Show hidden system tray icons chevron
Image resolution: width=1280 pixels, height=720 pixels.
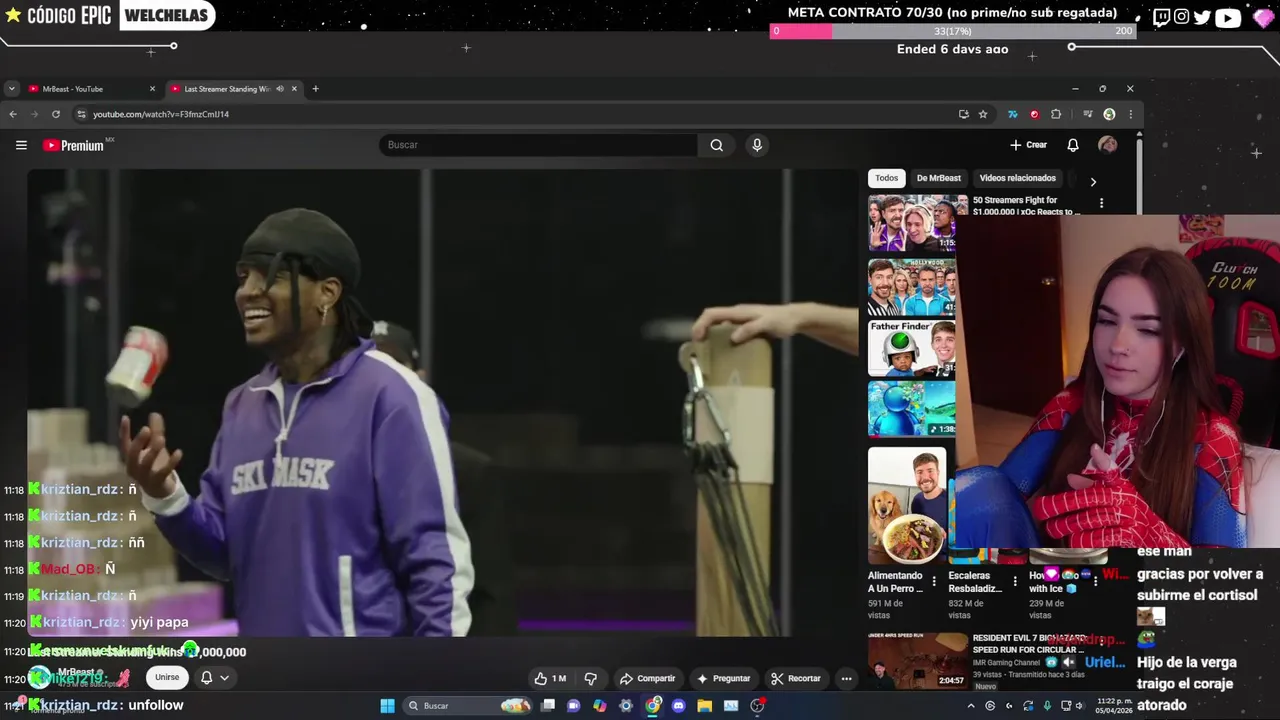coord(971,706)
